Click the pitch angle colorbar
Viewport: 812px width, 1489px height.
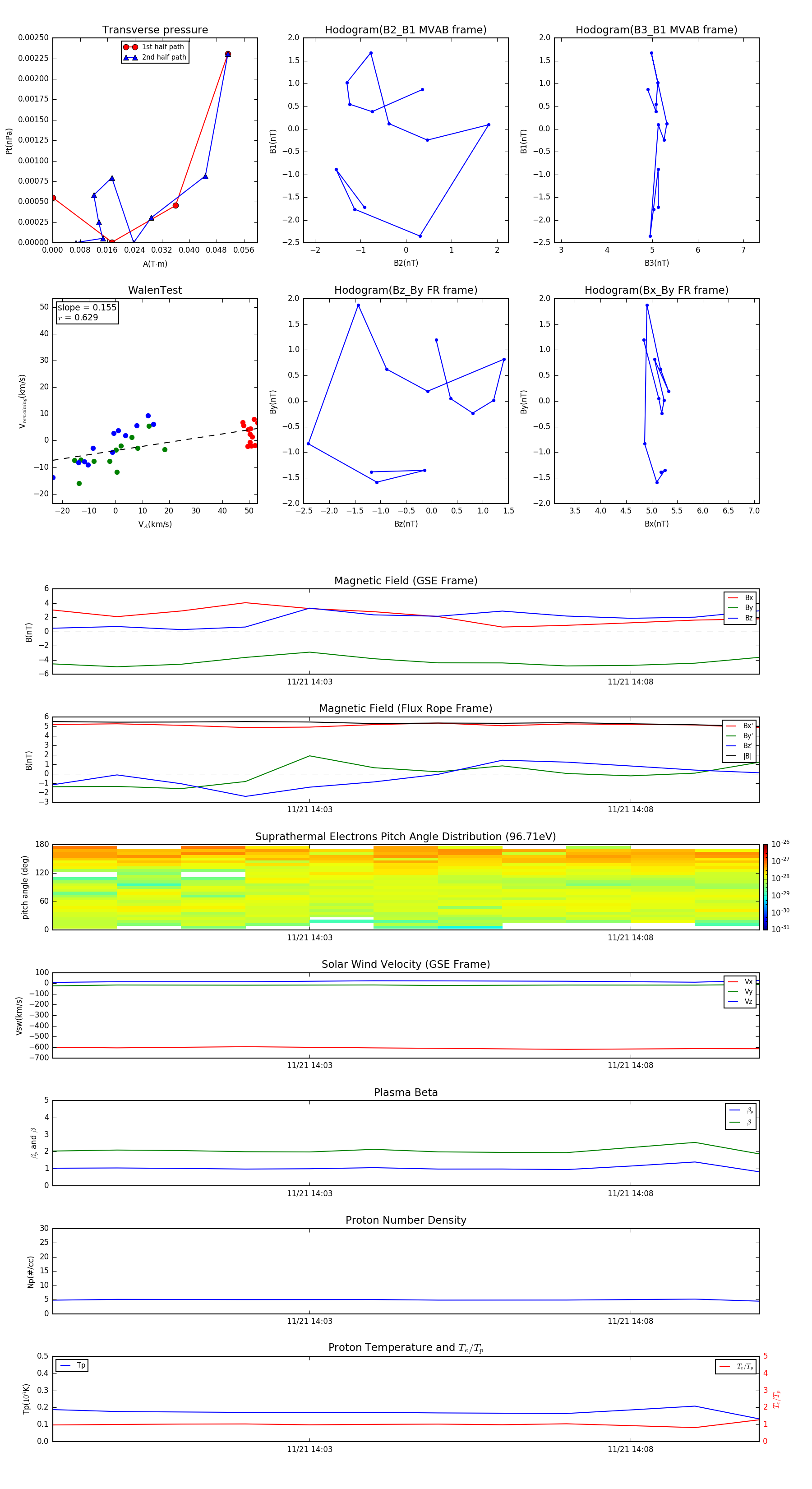[x=765, y=887]
